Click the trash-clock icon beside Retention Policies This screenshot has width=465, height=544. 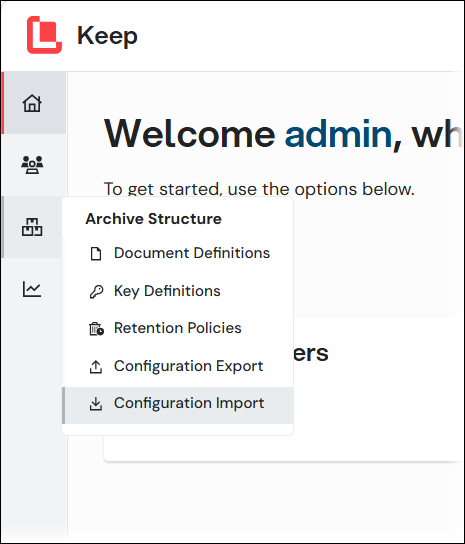pyautogui.click(x=96, y=329)
